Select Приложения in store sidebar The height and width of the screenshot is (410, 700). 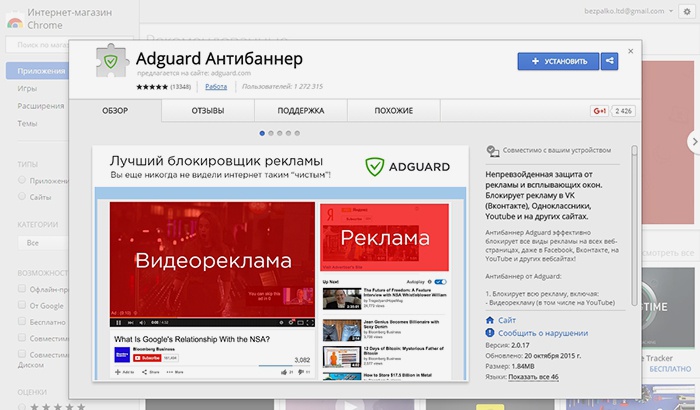[x=38, y=71]
